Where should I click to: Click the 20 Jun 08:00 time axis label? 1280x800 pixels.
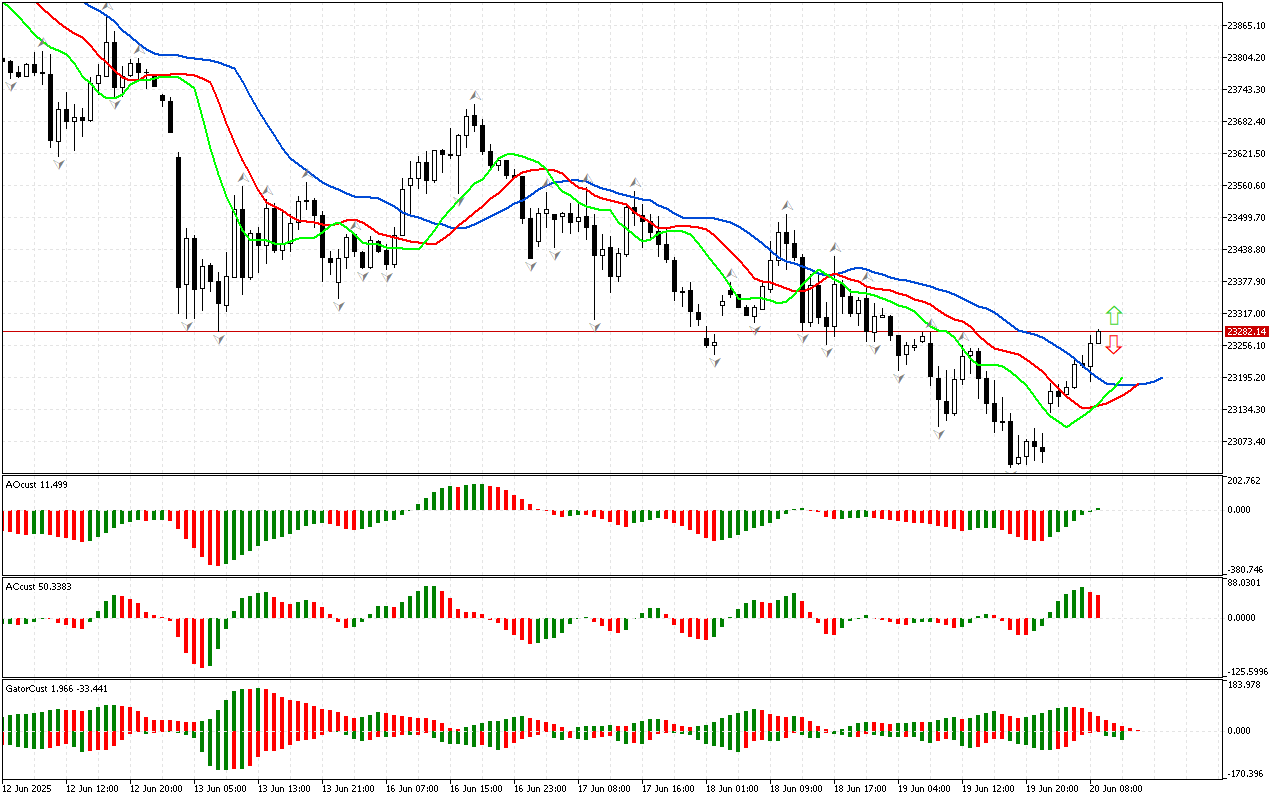[x=1117, y=788]
